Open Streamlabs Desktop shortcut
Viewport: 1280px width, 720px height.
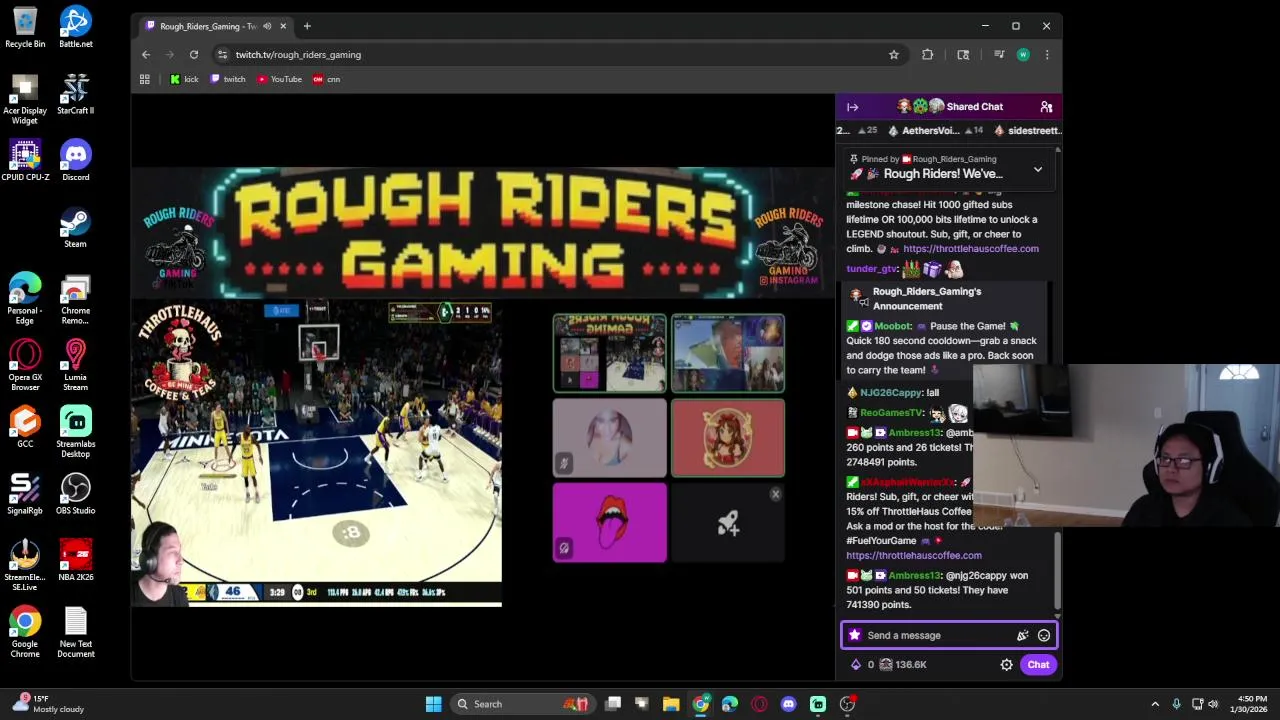[76, 432]
